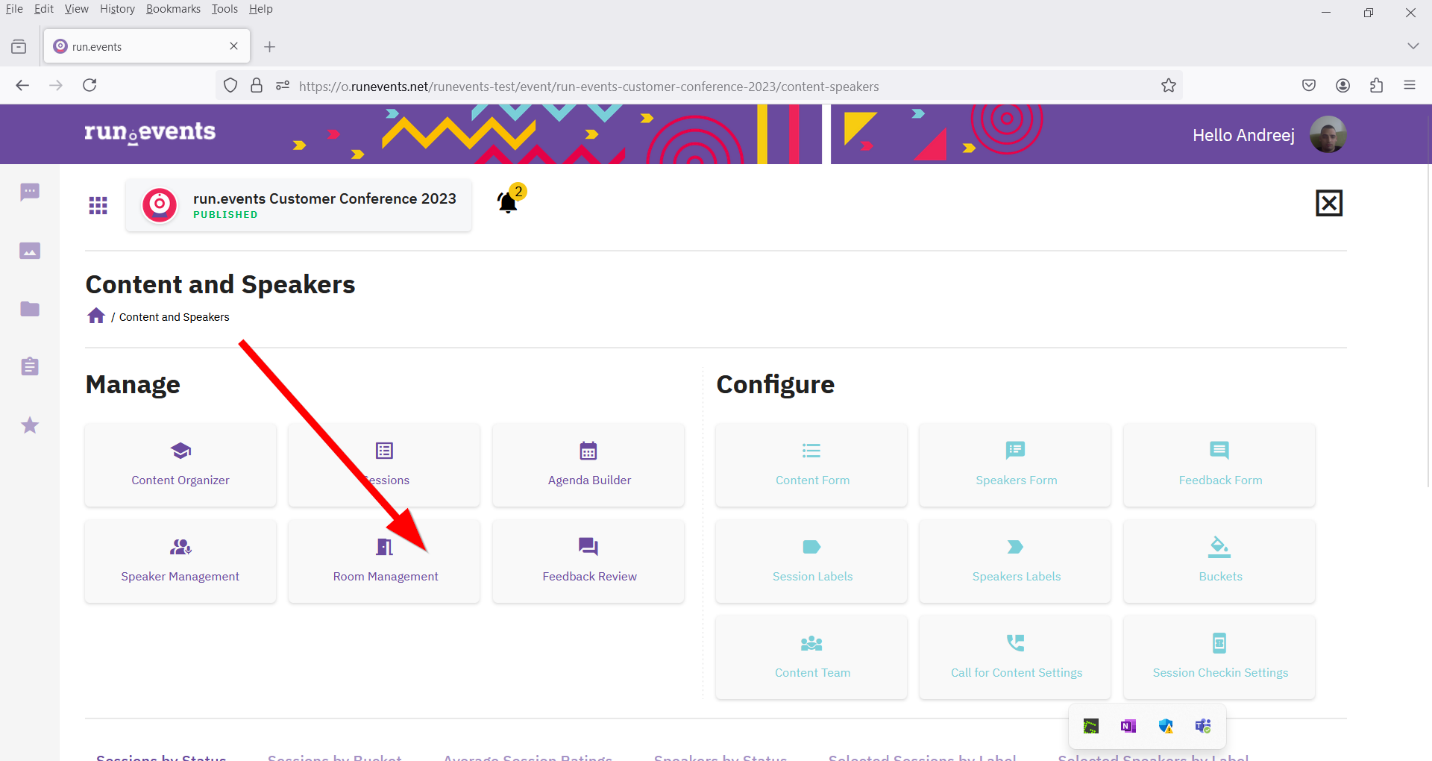Select the run.events browser tab
The image size is (1432, 761).
point(146,46)
